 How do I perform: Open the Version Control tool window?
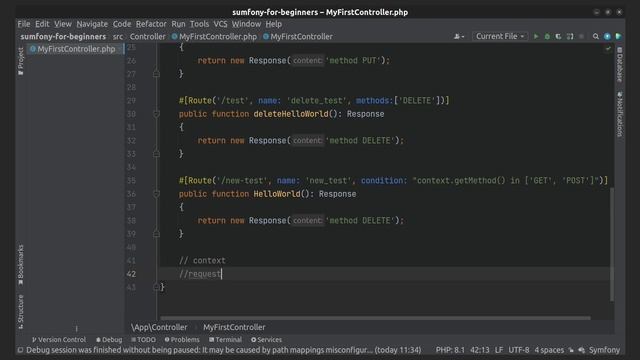coord(59,340)
